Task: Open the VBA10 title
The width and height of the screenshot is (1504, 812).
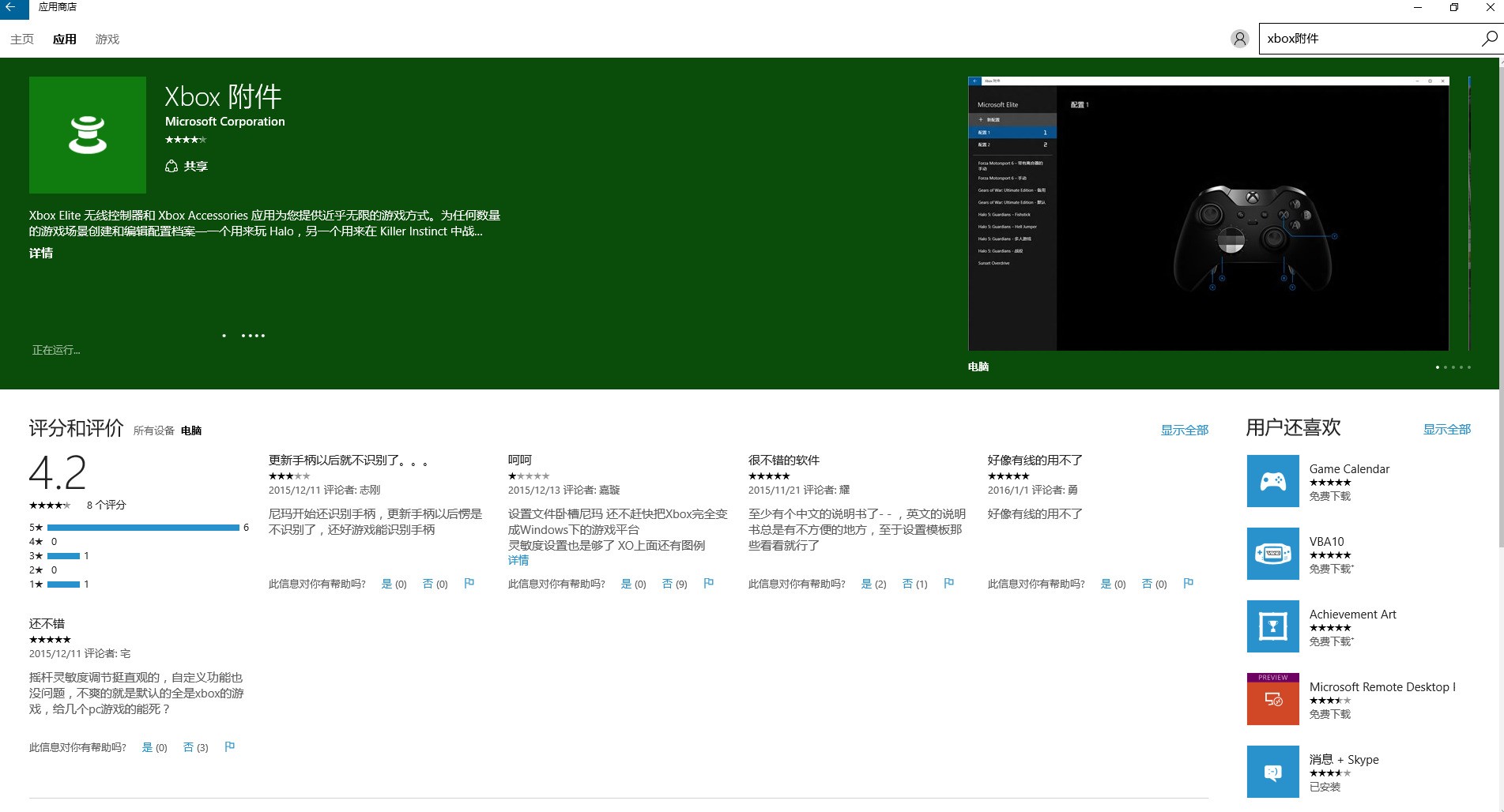Action: point(1326,541)
